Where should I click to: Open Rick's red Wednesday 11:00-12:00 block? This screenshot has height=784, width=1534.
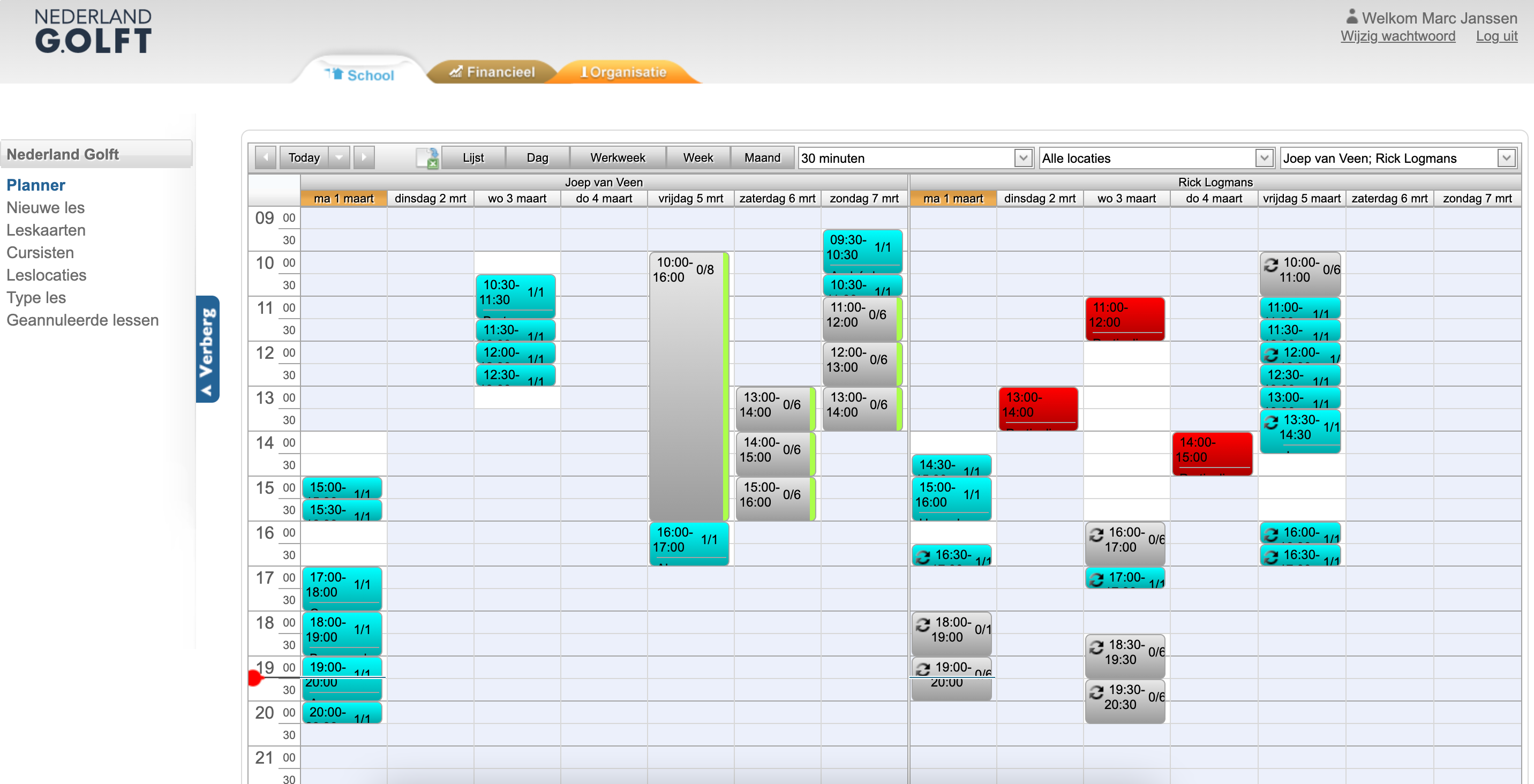[1125, 319]
